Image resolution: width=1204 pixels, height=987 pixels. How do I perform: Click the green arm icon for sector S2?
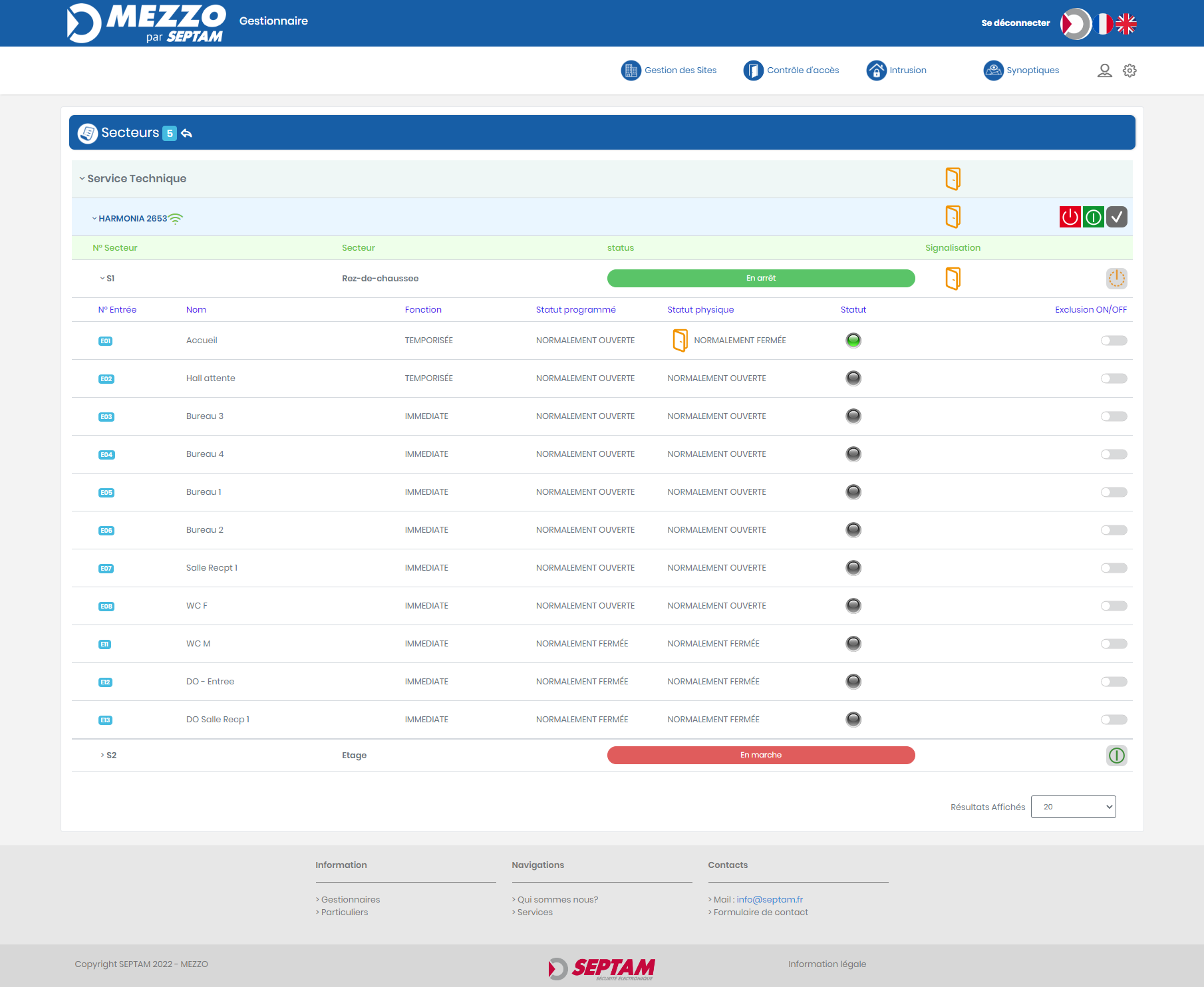(1116, 756)
